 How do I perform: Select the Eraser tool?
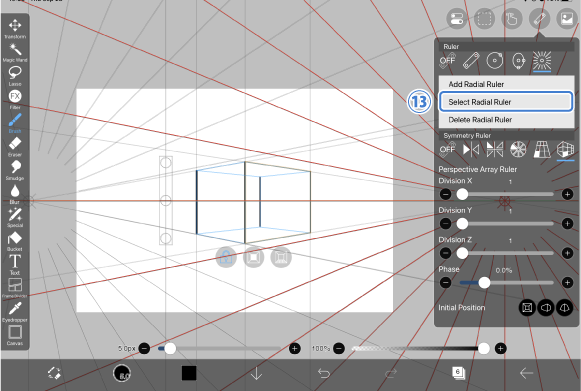(15, 146)
